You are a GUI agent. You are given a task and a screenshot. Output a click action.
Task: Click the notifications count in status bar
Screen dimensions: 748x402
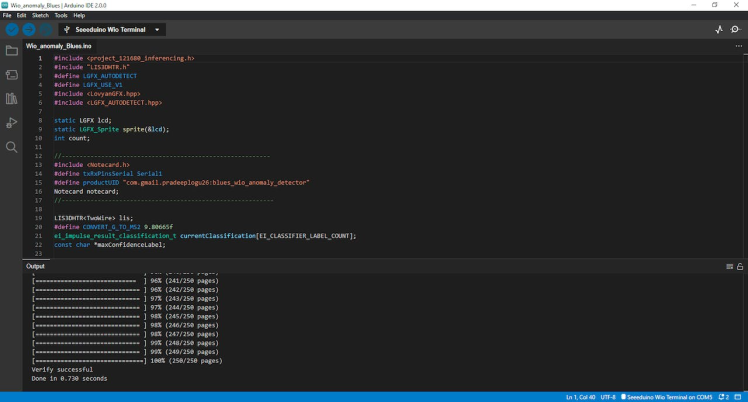pyautogui.click(x=722, y=397)
